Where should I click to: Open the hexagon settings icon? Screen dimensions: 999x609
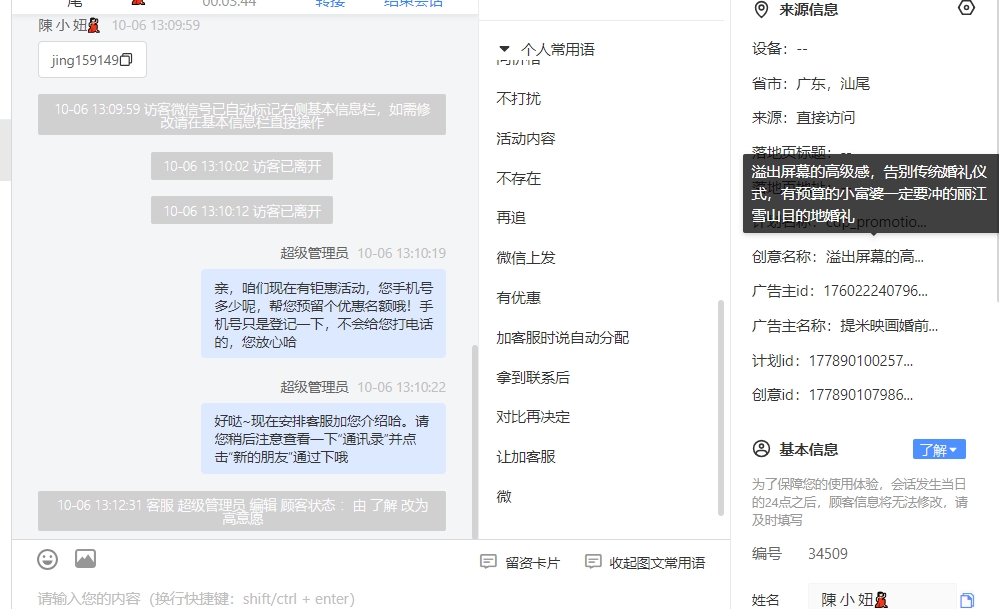click(967, 8)
